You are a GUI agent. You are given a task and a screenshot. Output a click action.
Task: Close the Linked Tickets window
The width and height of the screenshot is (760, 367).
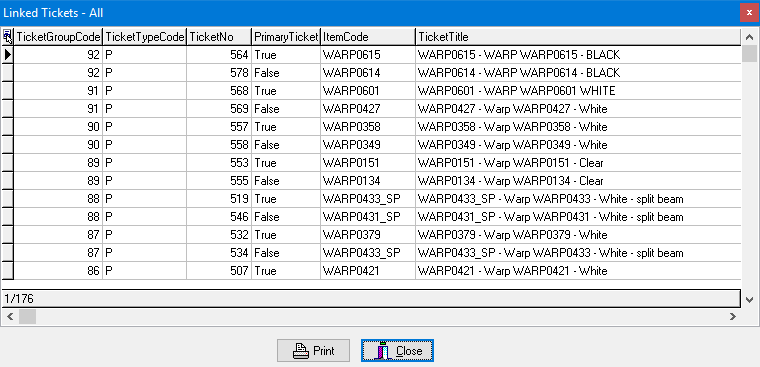coord(749,13)
